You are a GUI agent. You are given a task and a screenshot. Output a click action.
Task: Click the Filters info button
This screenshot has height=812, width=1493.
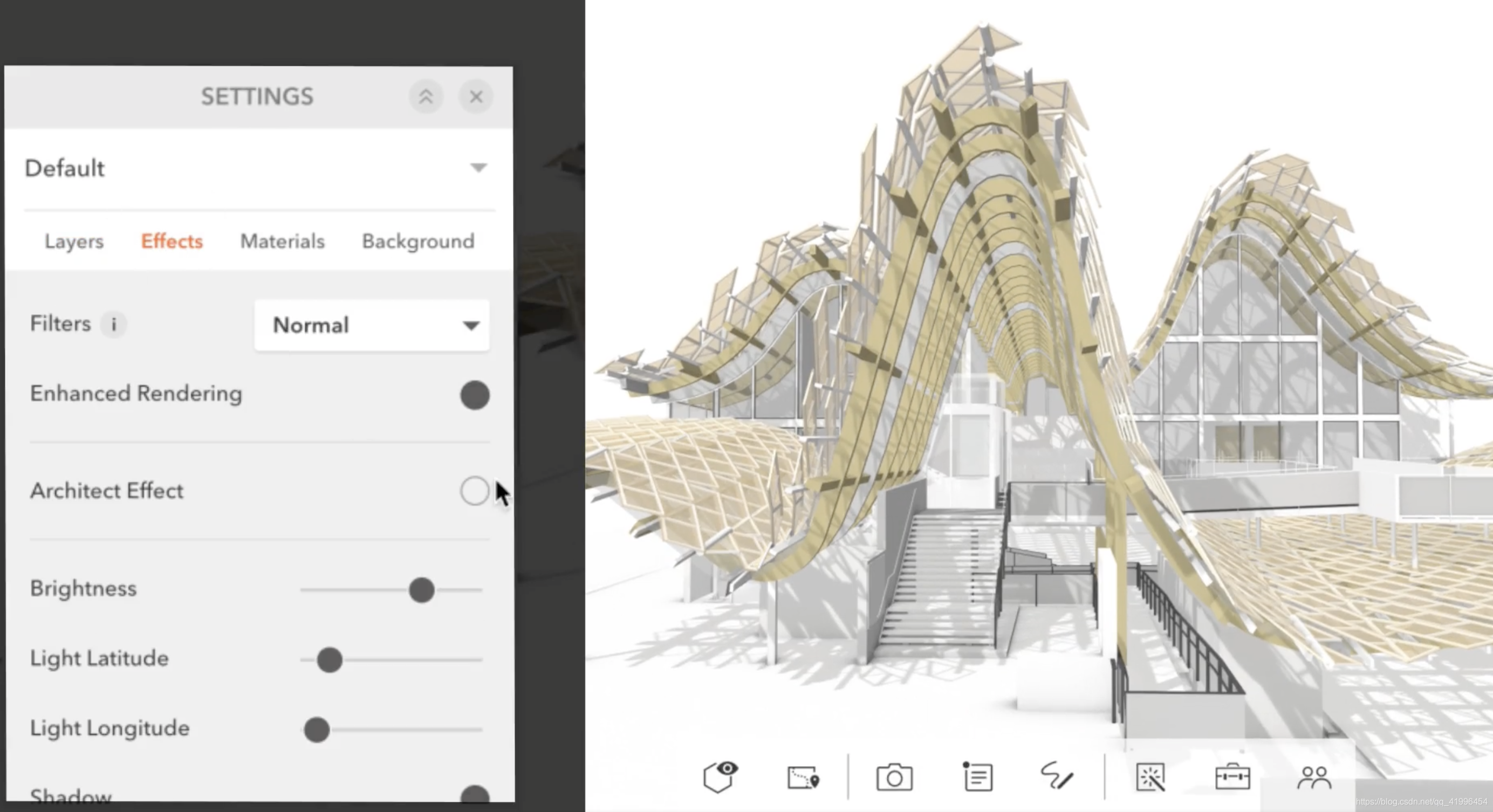(114, 325)
